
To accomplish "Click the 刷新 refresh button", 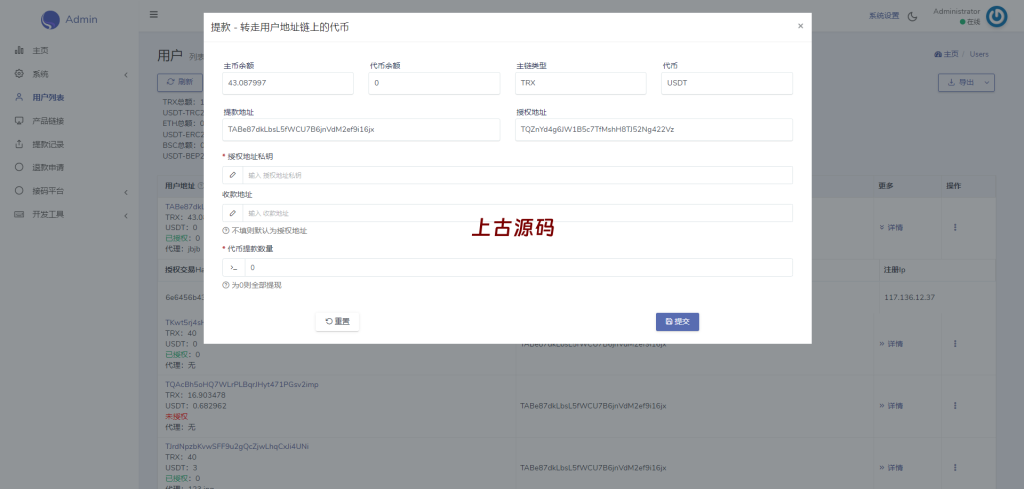I will (x=180, y=82).
